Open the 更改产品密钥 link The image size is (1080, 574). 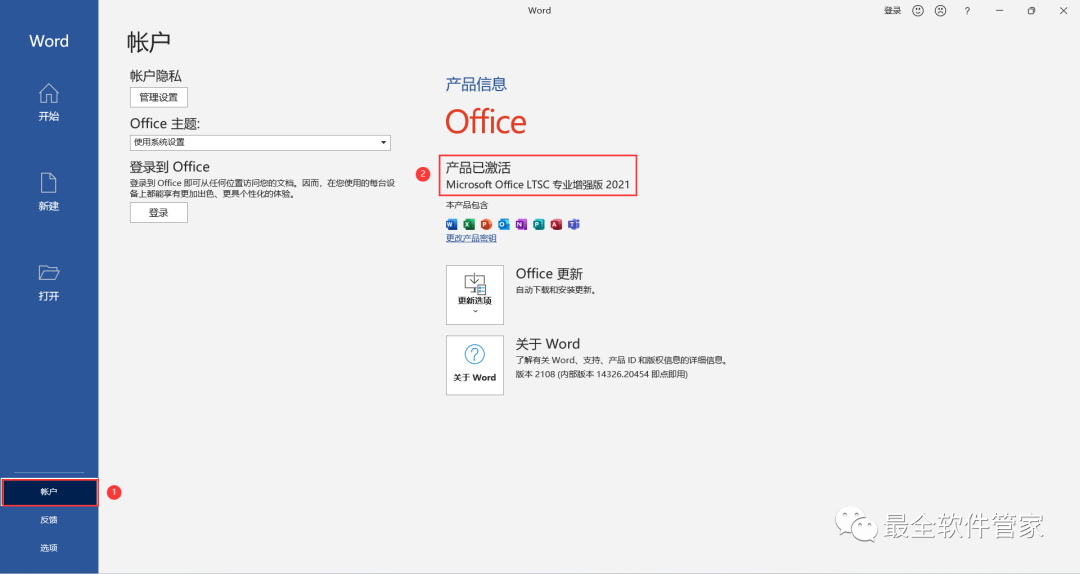[x=471, y=238]
